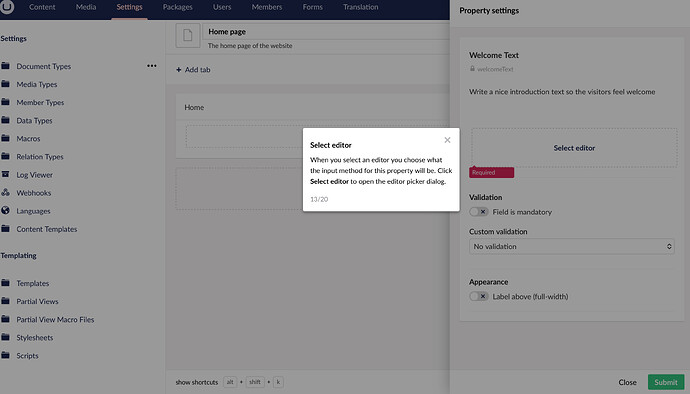Close the Property settings panel

coord(628,382)
